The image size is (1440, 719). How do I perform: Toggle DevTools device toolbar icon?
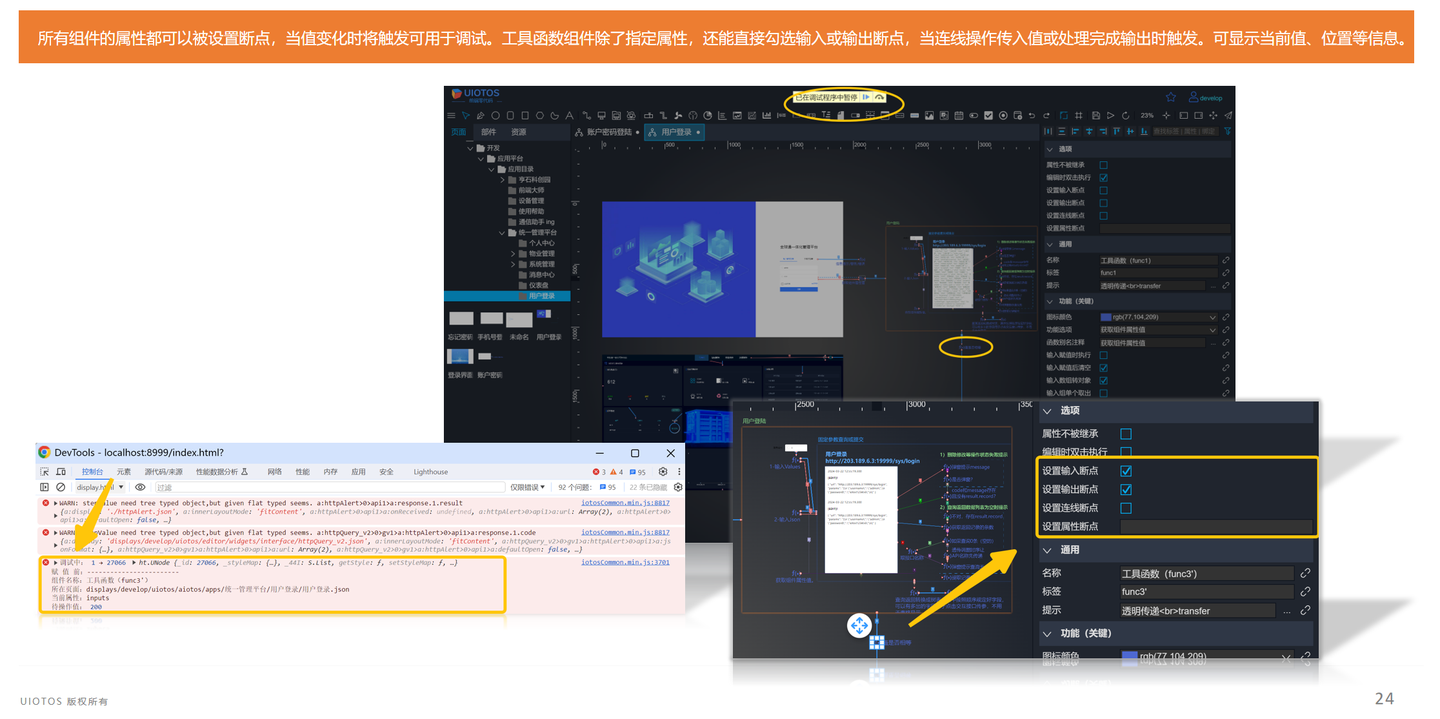(61, 472)
